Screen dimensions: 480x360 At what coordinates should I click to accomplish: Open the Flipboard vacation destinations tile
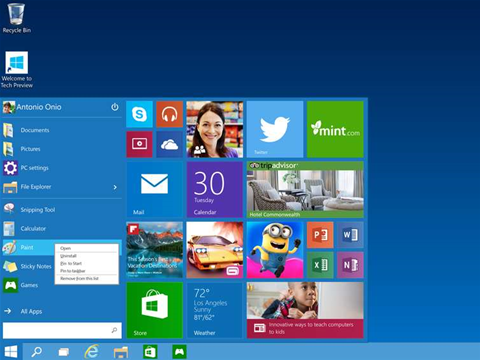pos(154,250)
